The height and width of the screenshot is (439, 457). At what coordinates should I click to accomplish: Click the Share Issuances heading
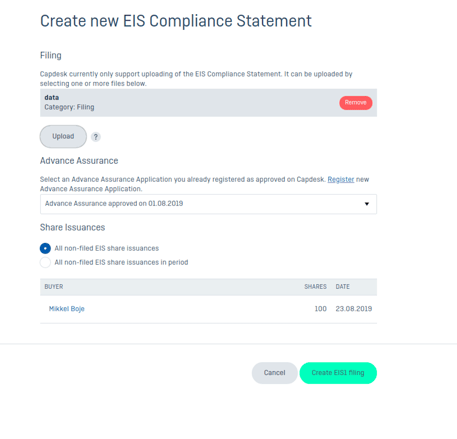[72, 227]
